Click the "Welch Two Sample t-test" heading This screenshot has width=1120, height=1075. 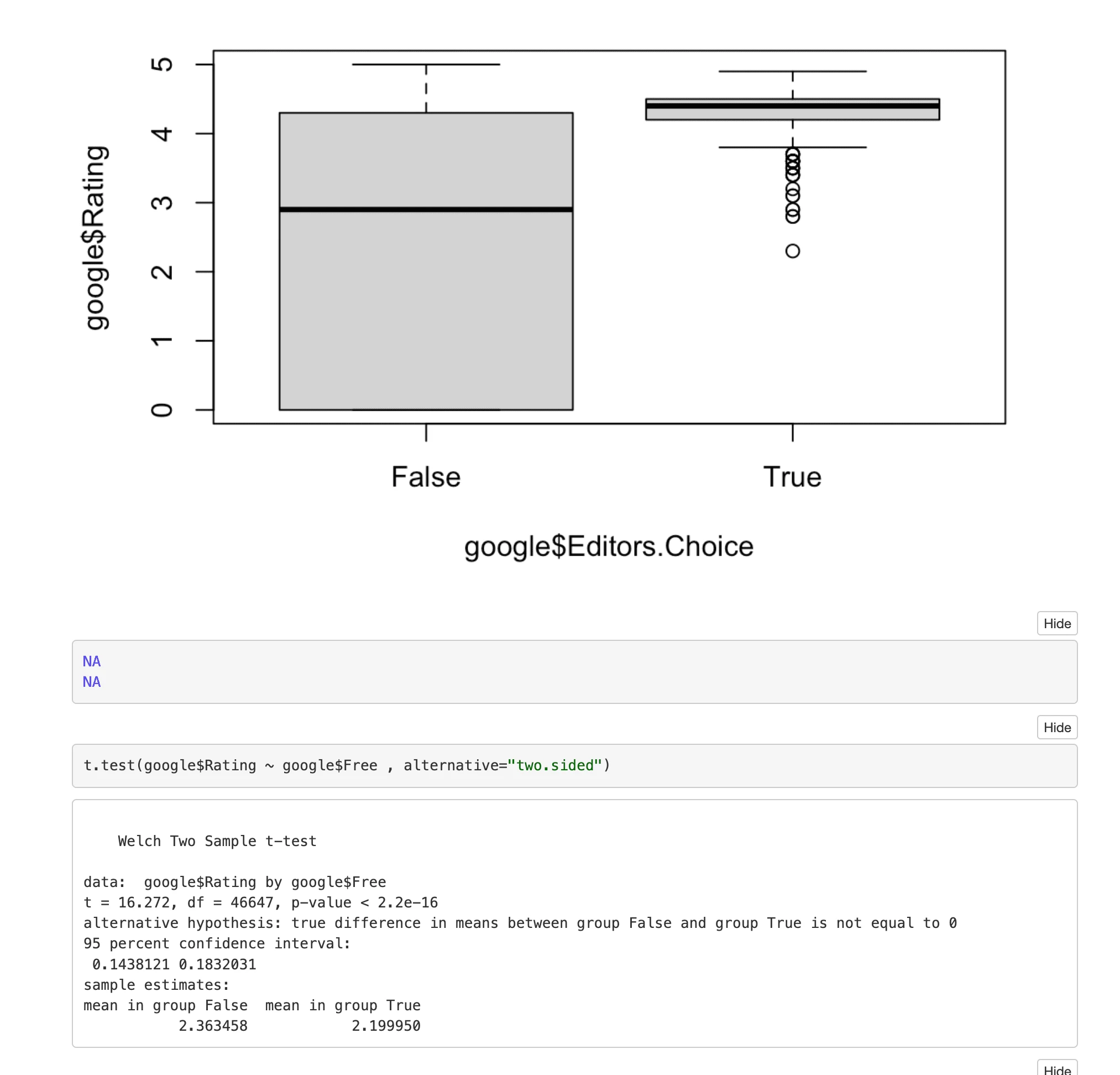(217, 841)
